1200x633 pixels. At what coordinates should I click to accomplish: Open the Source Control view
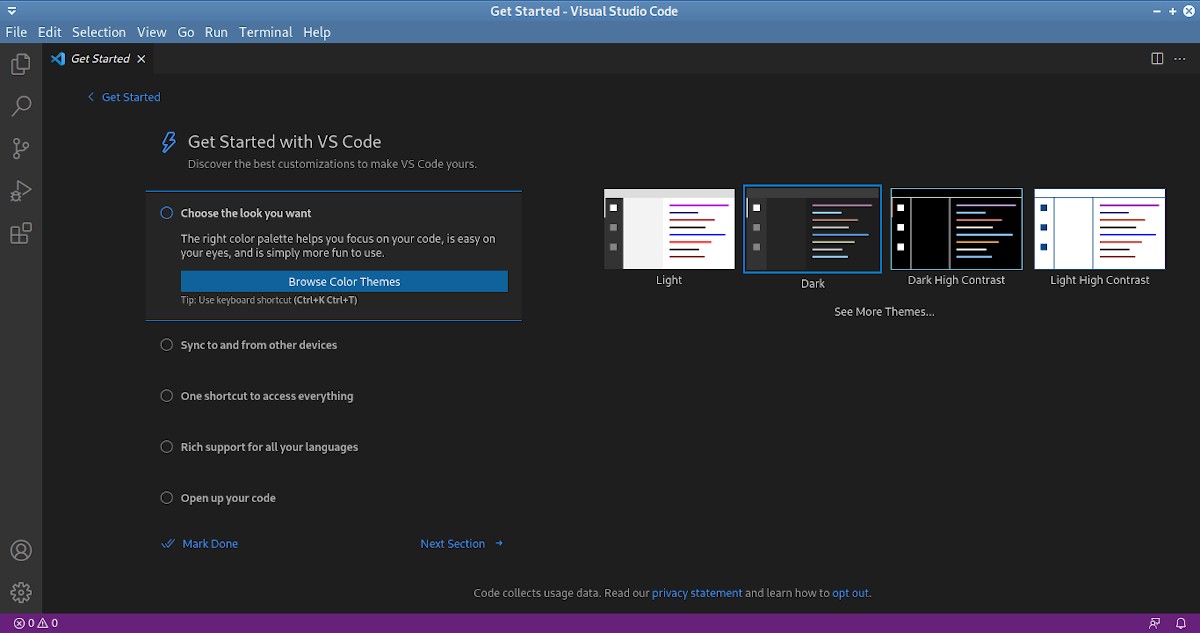[20, 149]
